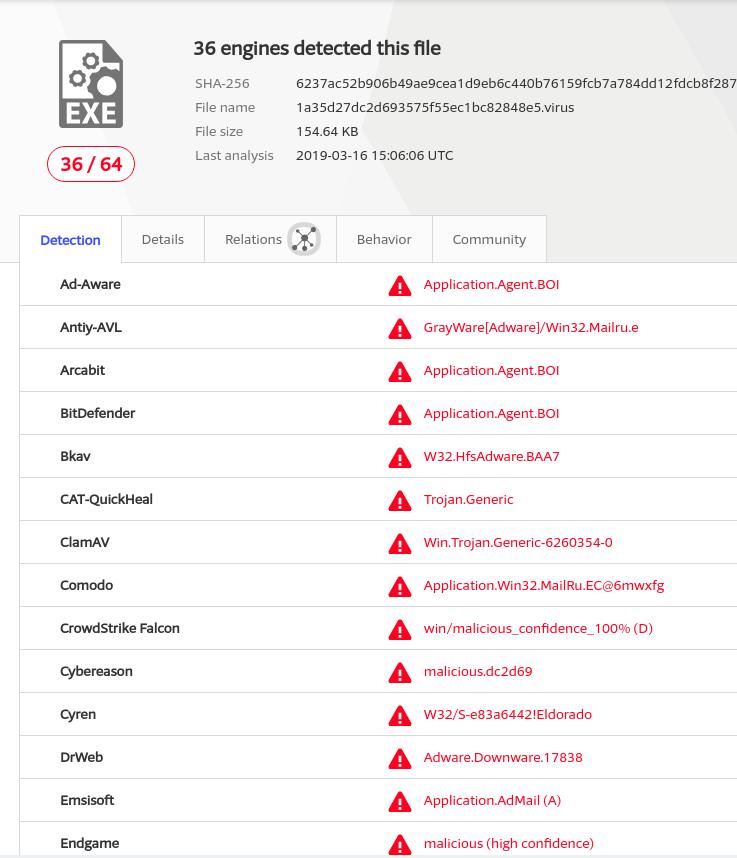Select the SHA-256 hash value
Viewport: 737px width, 858px height.
click(516, 83)
